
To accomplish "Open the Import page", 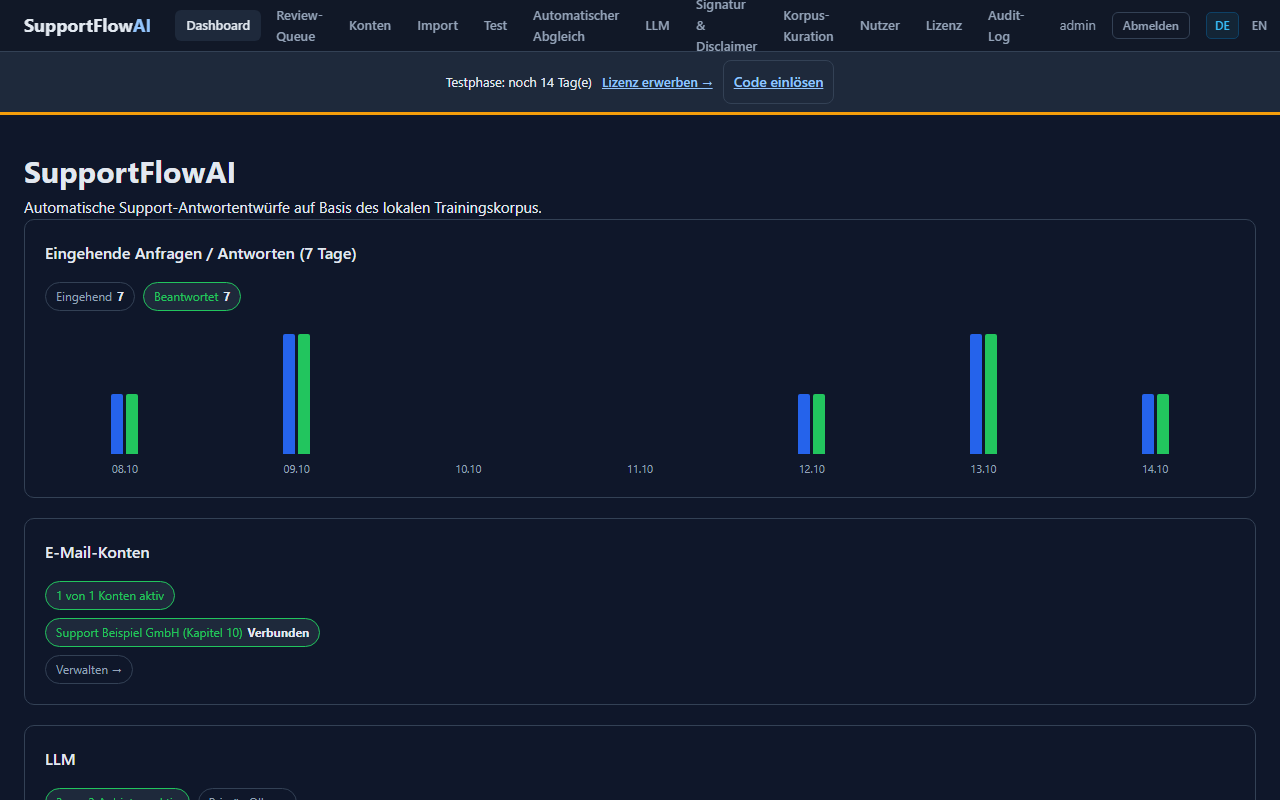I will pyautogui.click(x=438, y=25).
